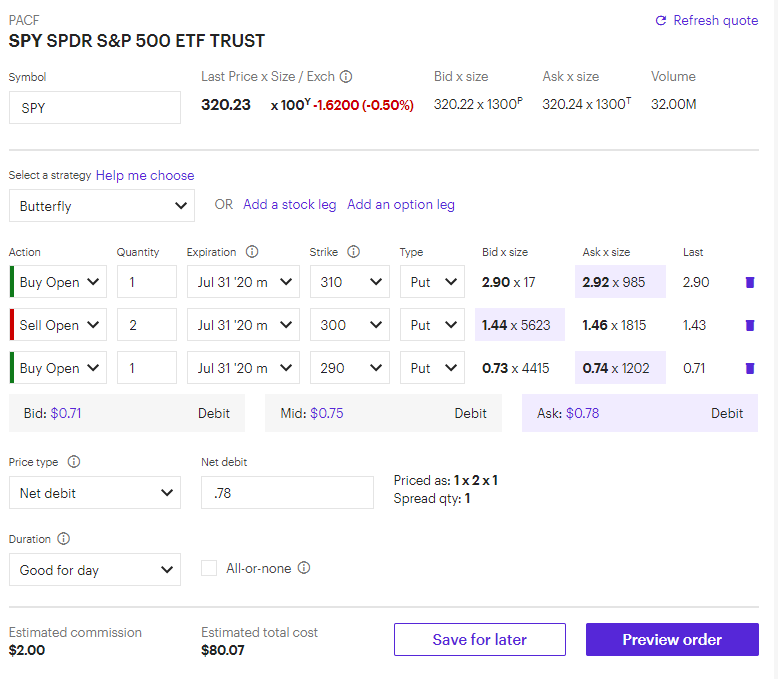Enable the All-or-none checkbox

(209, 568)
